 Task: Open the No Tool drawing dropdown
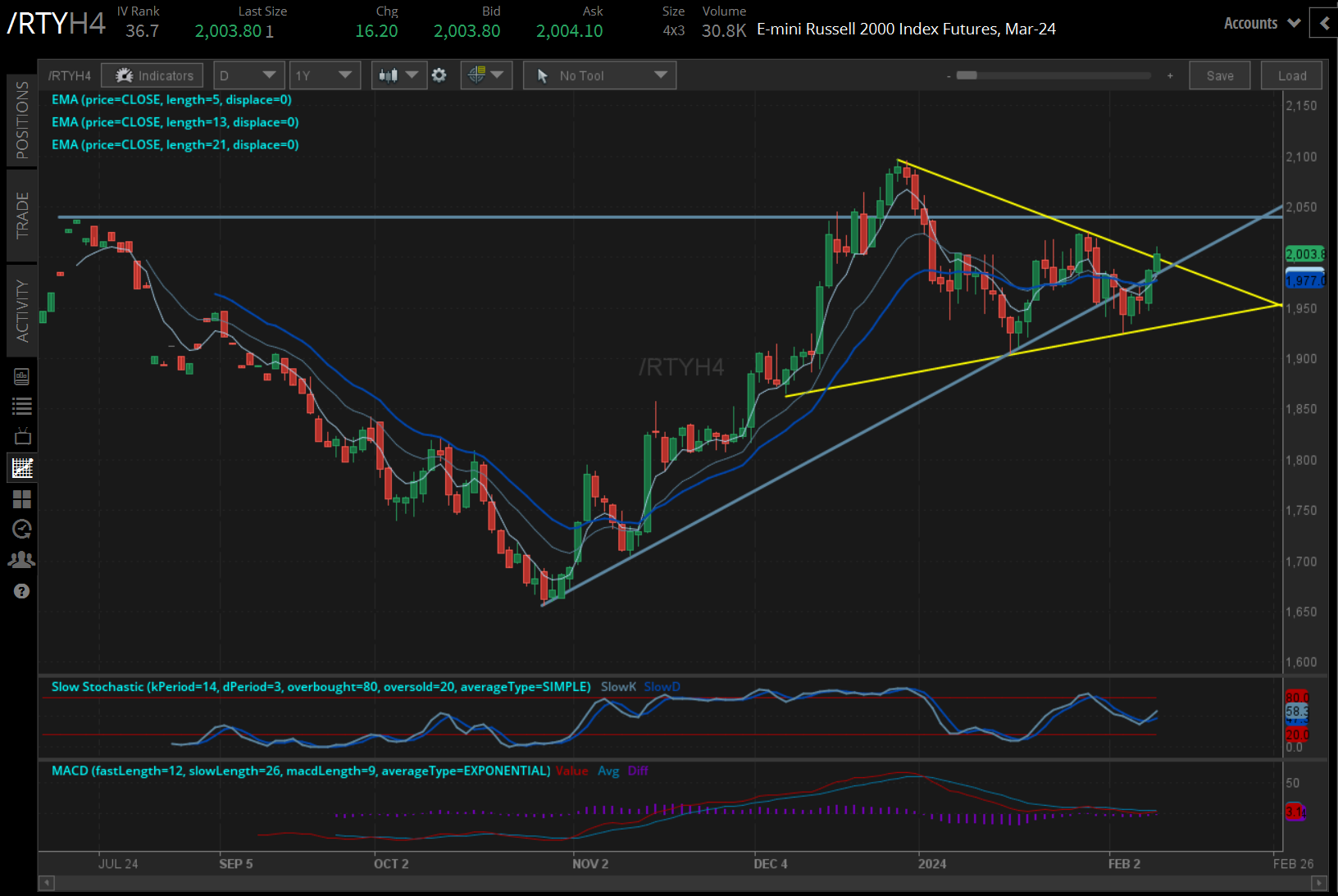coord(600,75)
